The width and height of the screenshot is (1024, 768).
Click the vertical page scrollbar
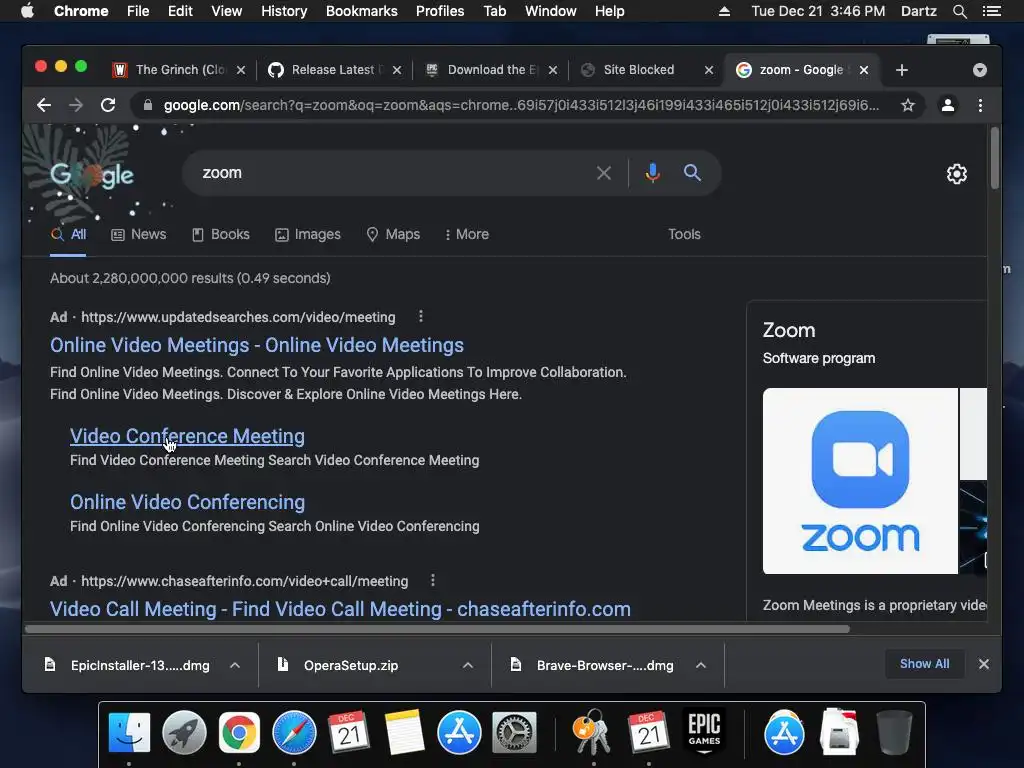(x=995, y=158)
